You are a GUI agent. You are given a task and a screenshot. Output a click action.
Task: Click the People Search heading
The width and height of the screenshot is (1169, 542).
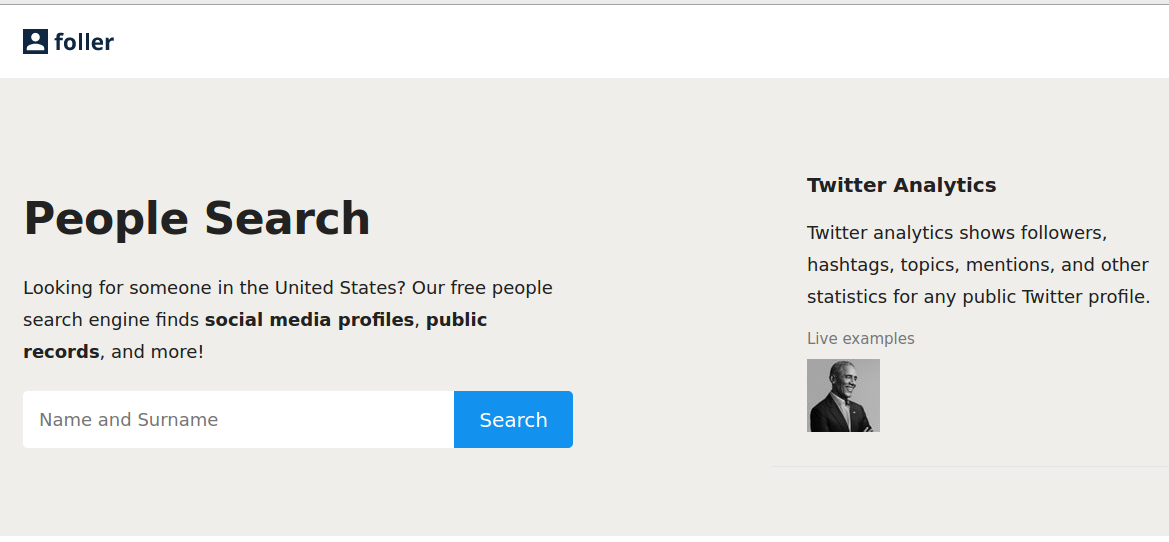[197, 218]
